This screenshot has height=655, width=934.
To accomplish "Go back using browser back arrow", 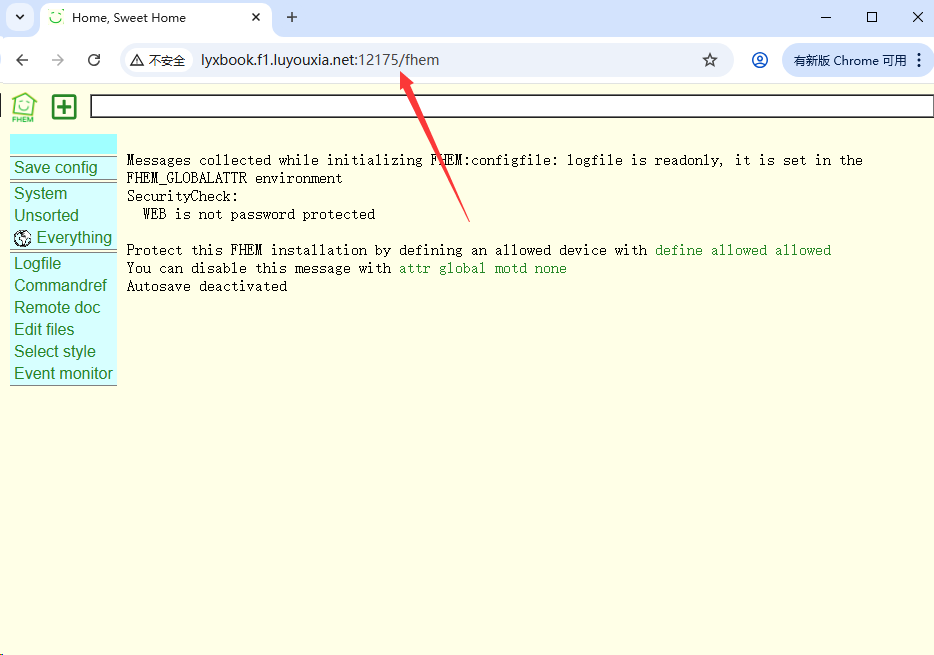I will [22, 60].
